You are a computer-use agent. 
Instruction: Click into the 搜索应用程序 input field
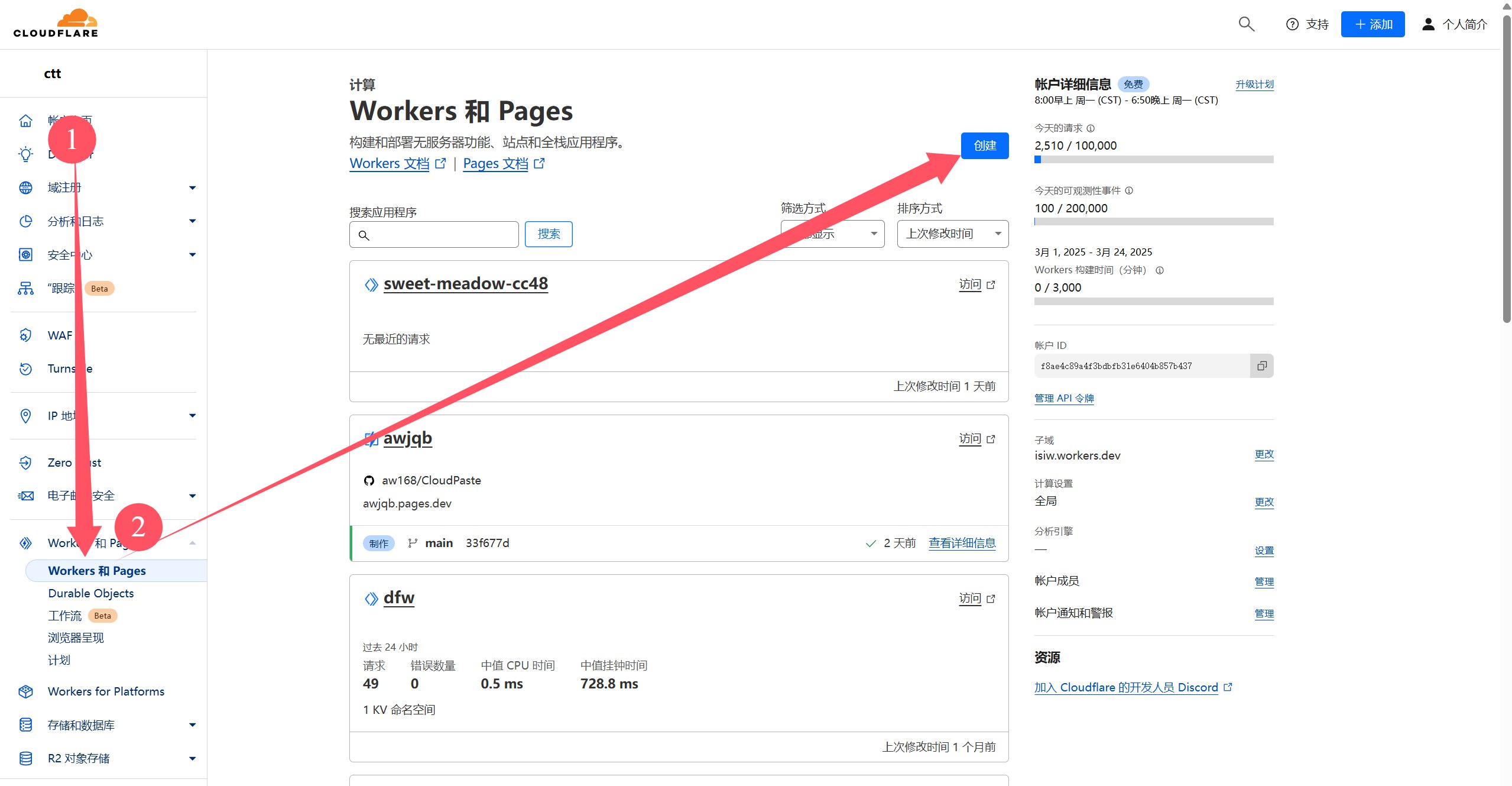pyautogui.click(x=434, y=235)
